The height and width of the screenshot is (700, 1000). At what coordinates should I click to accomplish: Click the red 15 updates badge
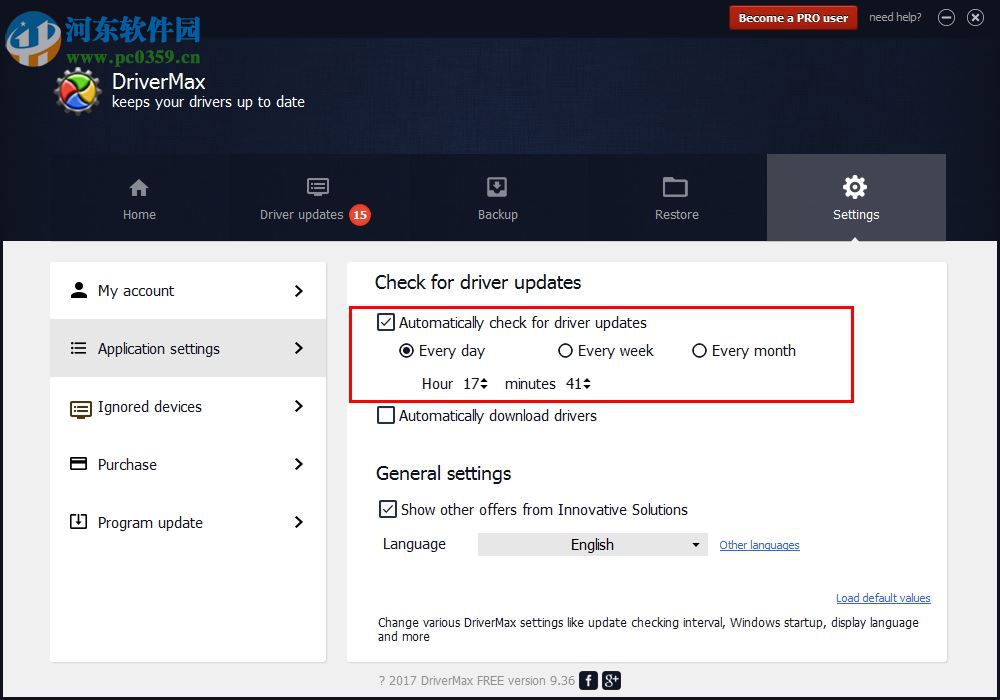click(360, 215)
